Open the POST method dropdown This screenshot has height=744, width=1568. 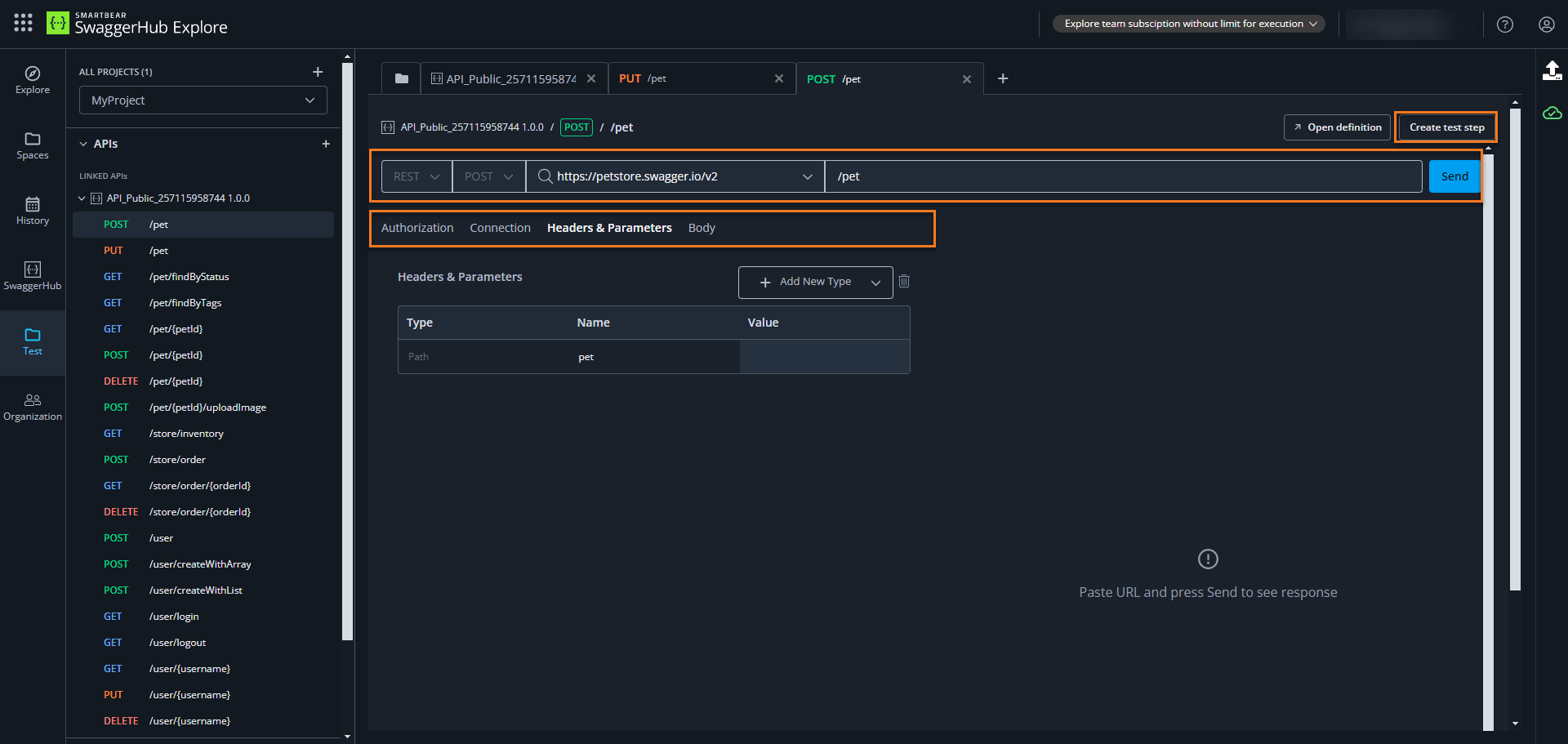click(488, 176)
